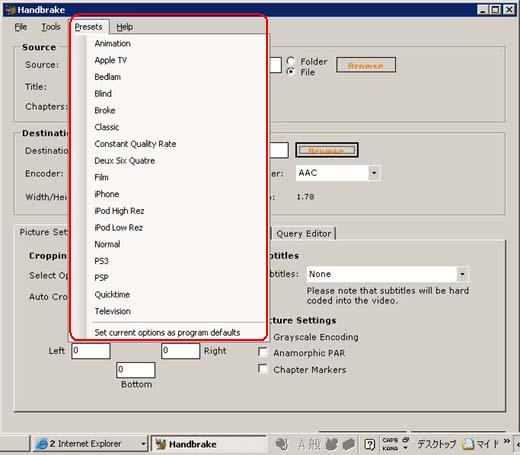Select the File source radio button
520x455 pixels.
[x=291, y=72]
